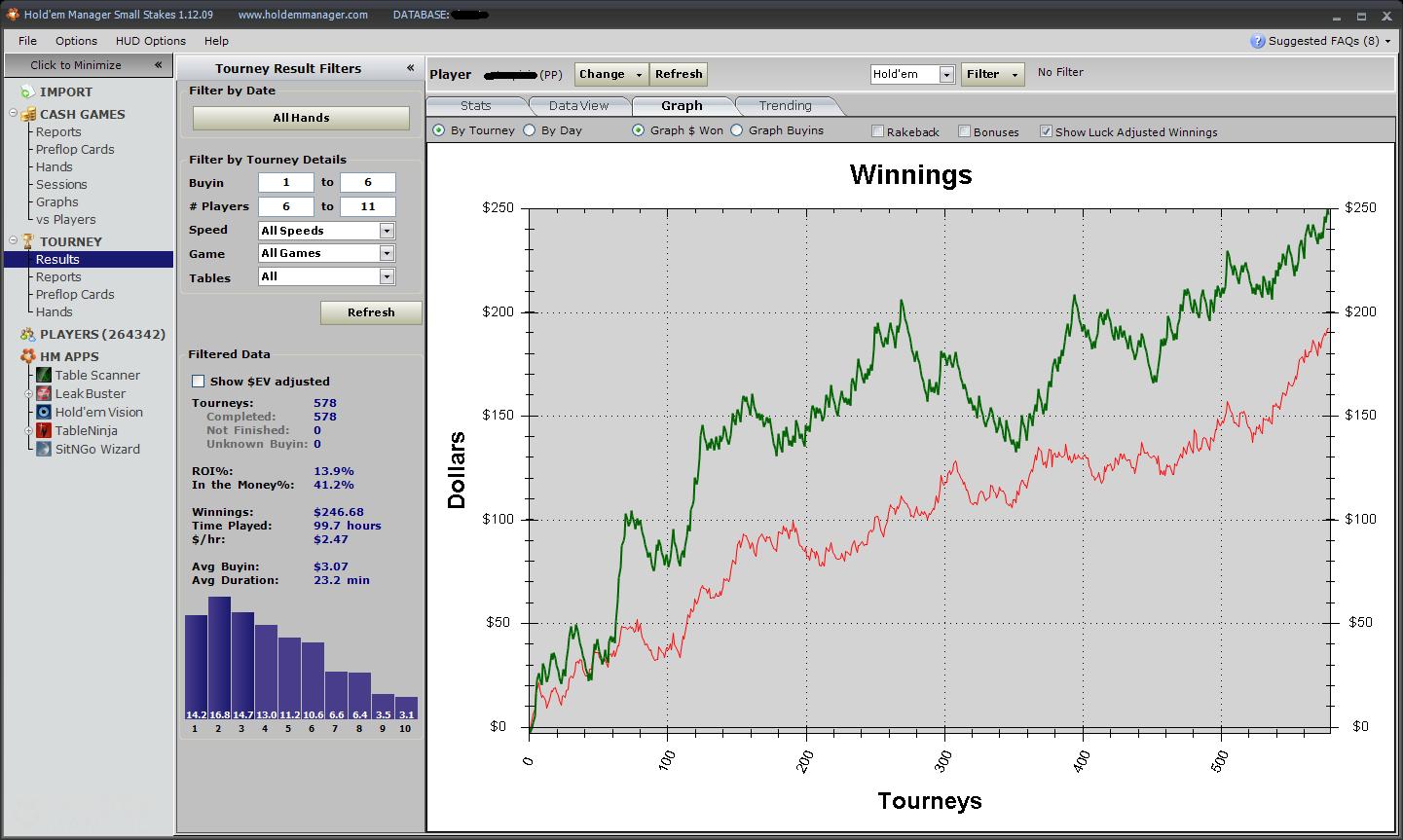
Task: Collapse the left navigation with double-arrow icon
Action: pos(158,65)
